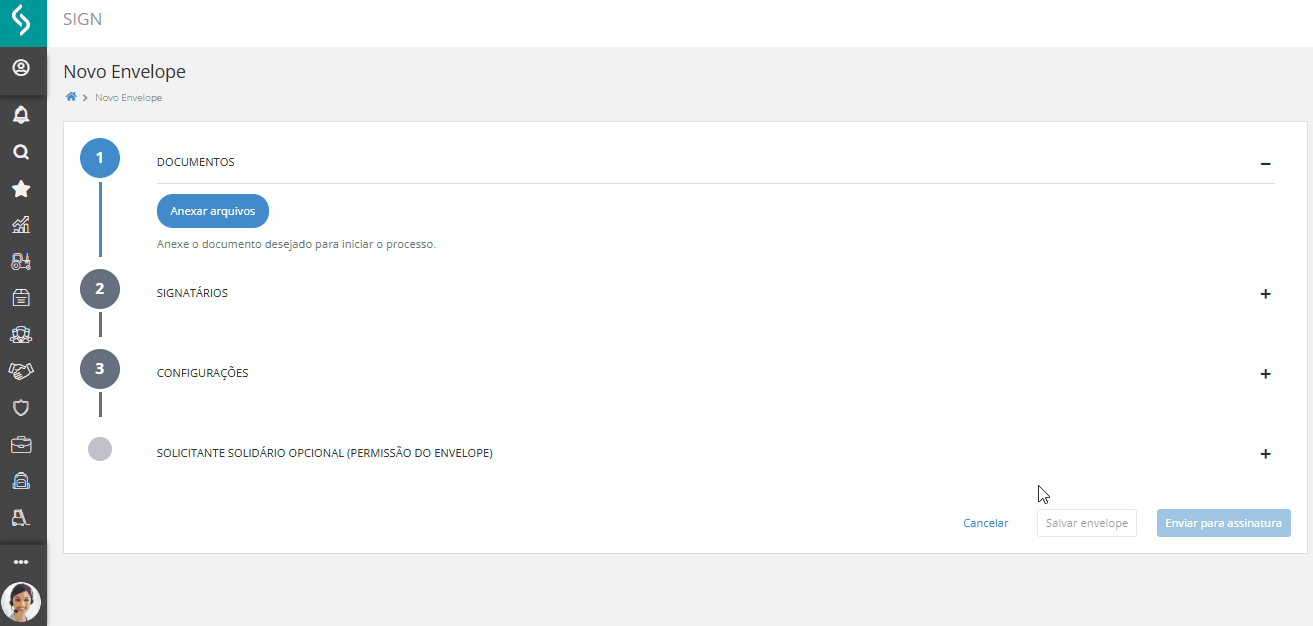The image size is (1313, 626).
Task: Expand the Configurações section
Action: click(1265, 374)
